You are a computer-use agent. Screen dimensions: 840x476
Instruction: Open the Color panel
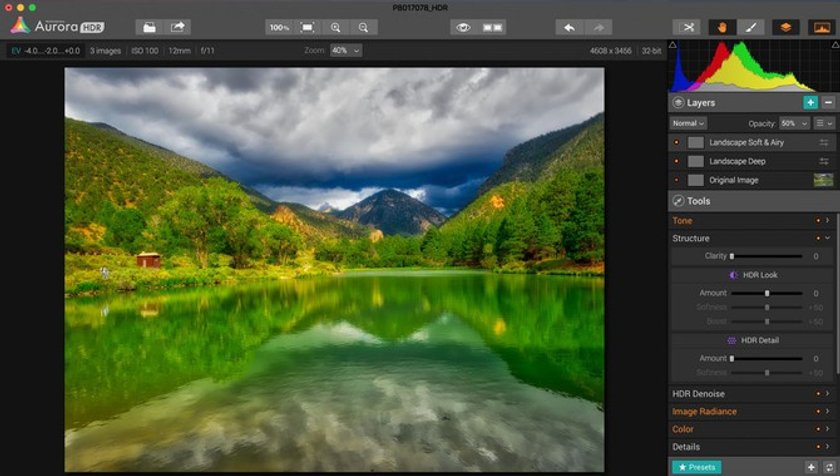(682, 429)
